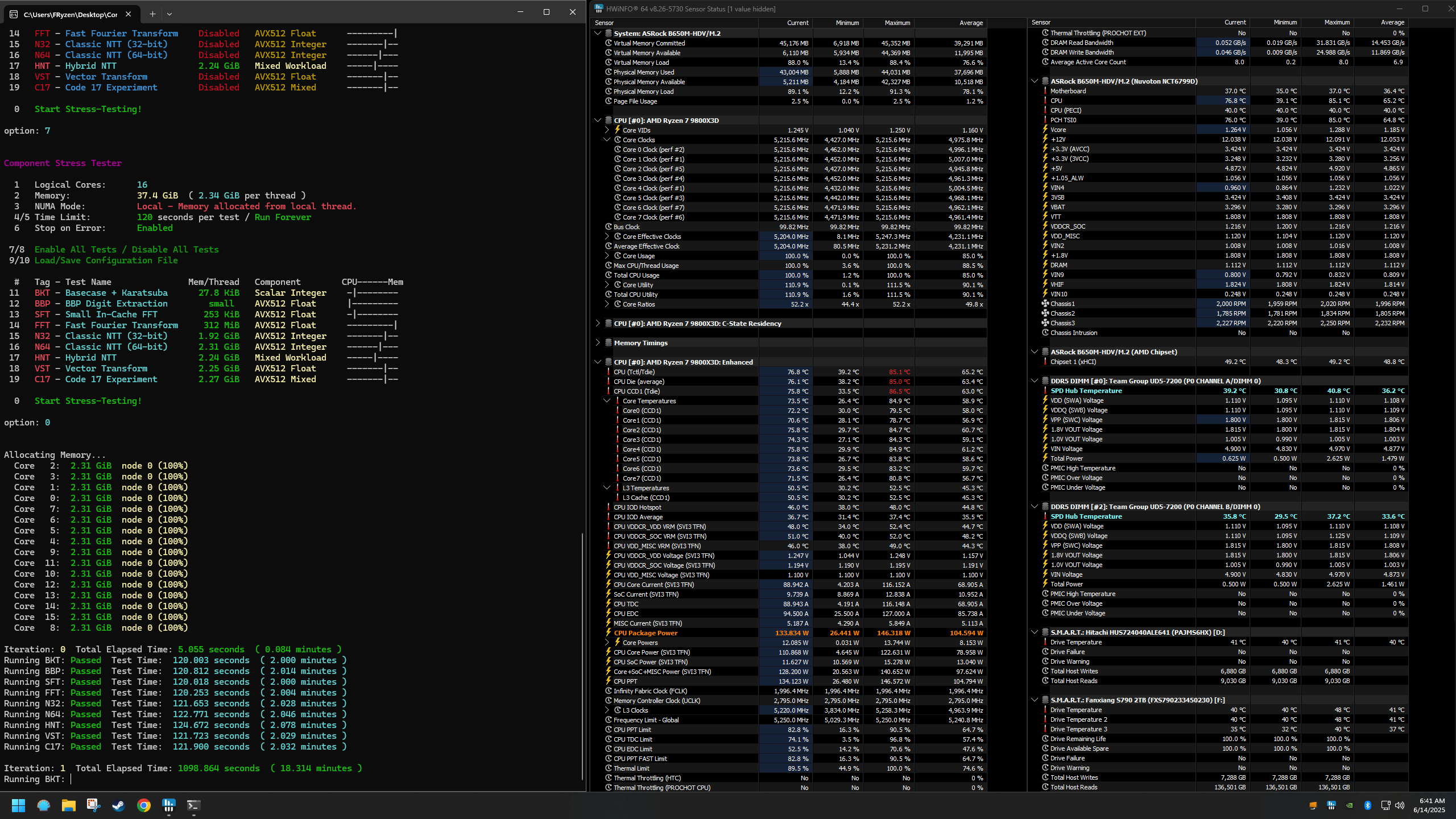Viewport: 1456px width, 819px height.
Task: Click the left panel Minimum column header
Action: point(837,23)
